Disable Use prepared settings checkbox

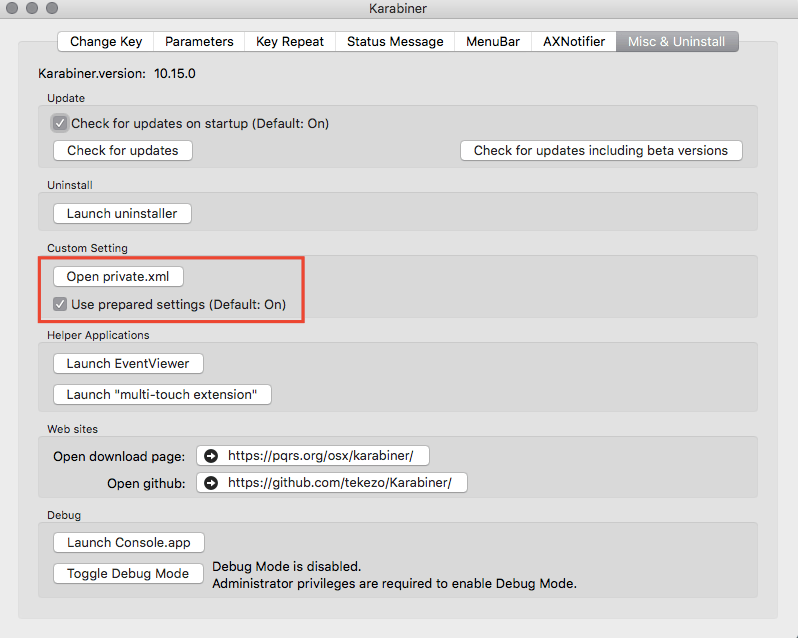coord(60,304)
